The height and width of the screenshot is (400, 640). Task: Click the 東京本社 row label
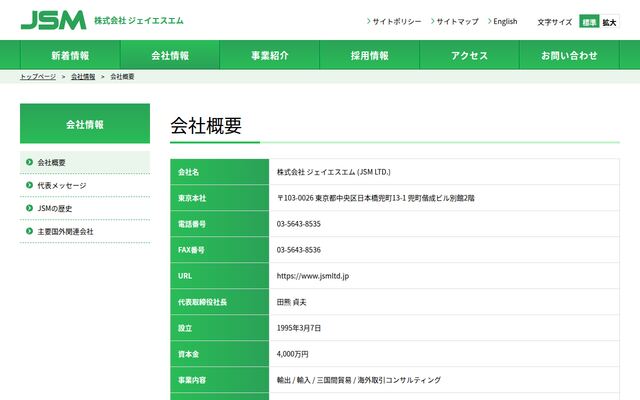point(192,198)
